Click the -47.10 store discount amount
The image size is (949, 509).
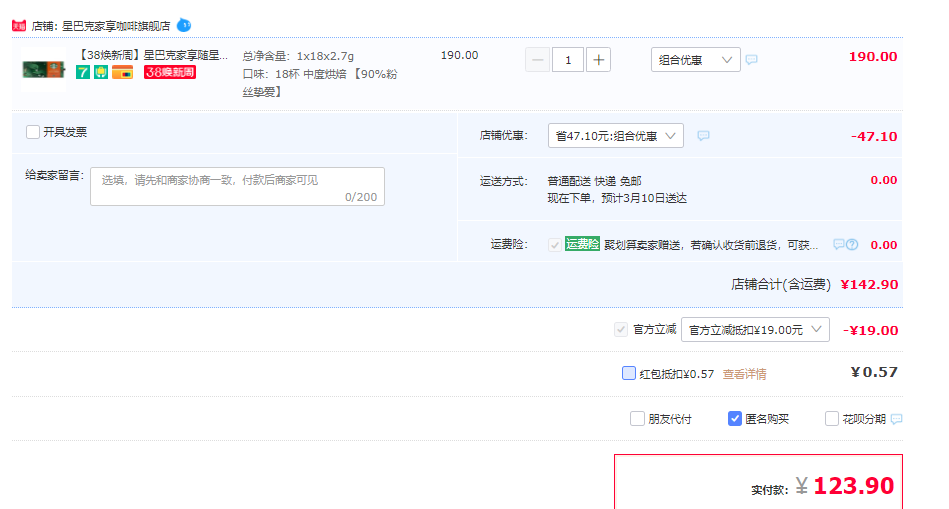coord(874,137)
